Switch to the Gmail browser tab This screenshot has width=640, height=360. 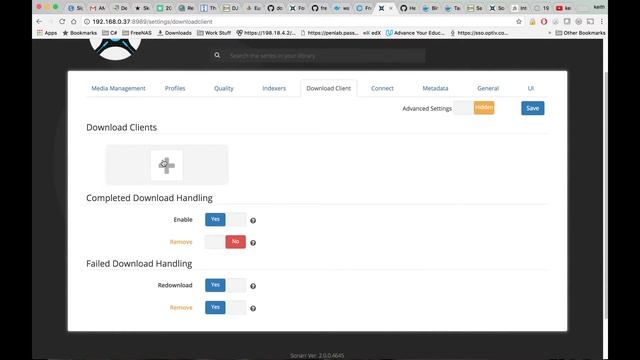click(x=97, y=8)
